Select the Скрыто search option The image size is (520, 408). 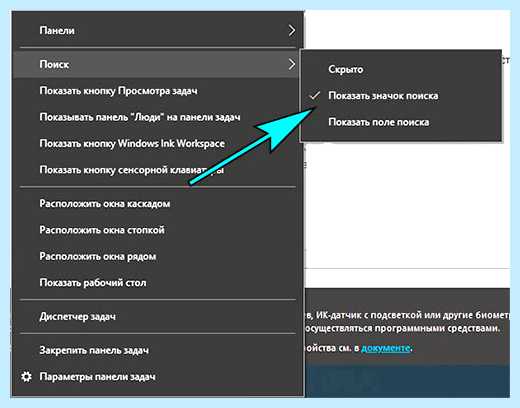[x=401, y=69]
